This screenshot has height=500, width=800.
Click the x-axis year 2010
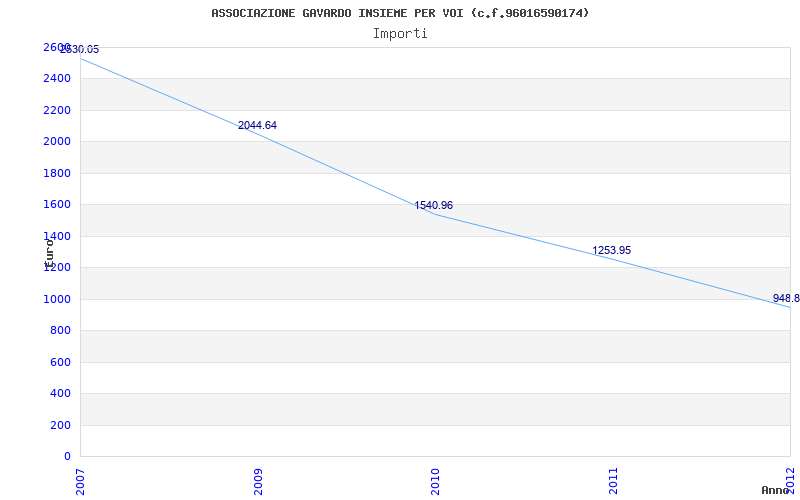435,481
